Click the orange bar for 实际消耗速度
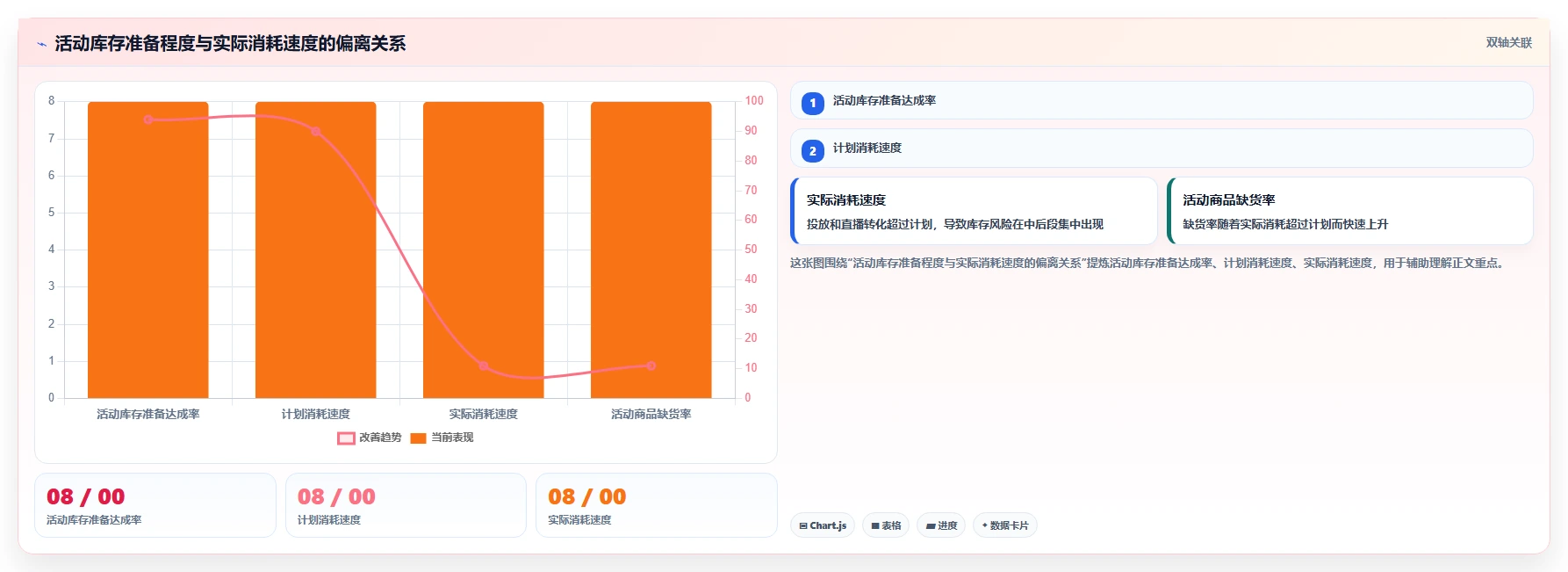Viewport: 1568px width, 572px height. [484, 250]
